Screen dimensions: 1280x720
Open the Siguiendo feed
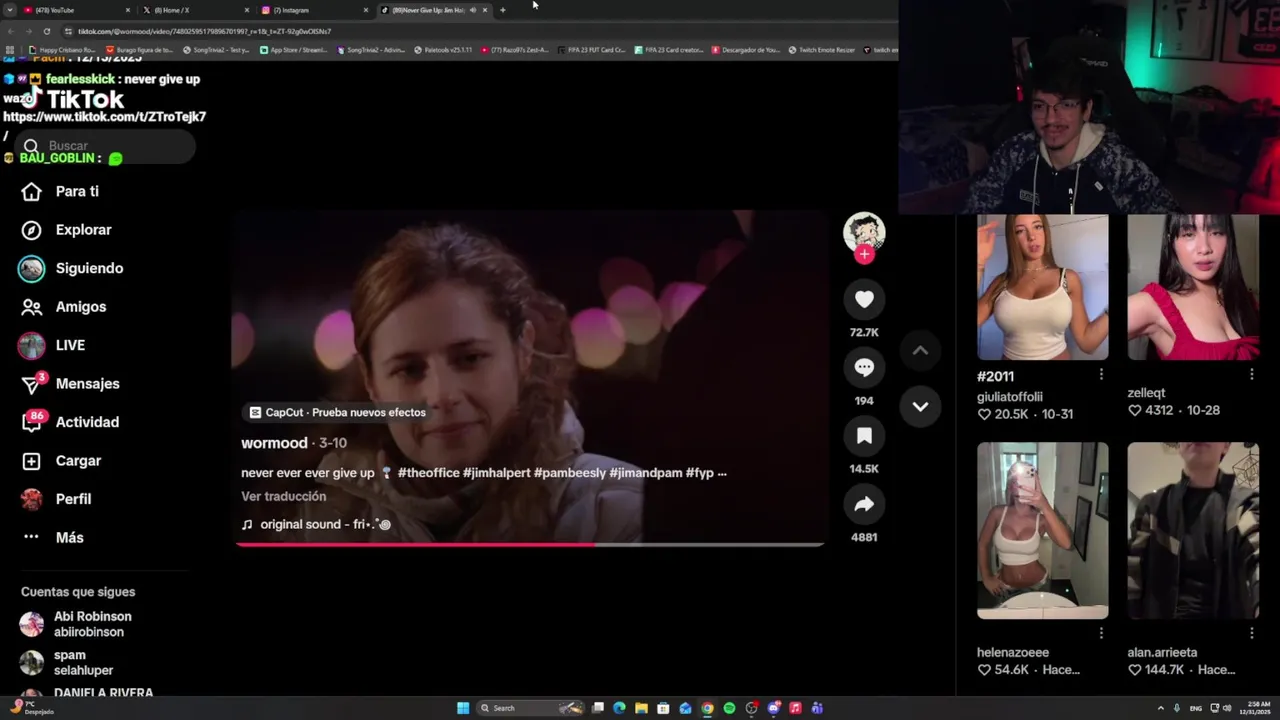point(72,268)
